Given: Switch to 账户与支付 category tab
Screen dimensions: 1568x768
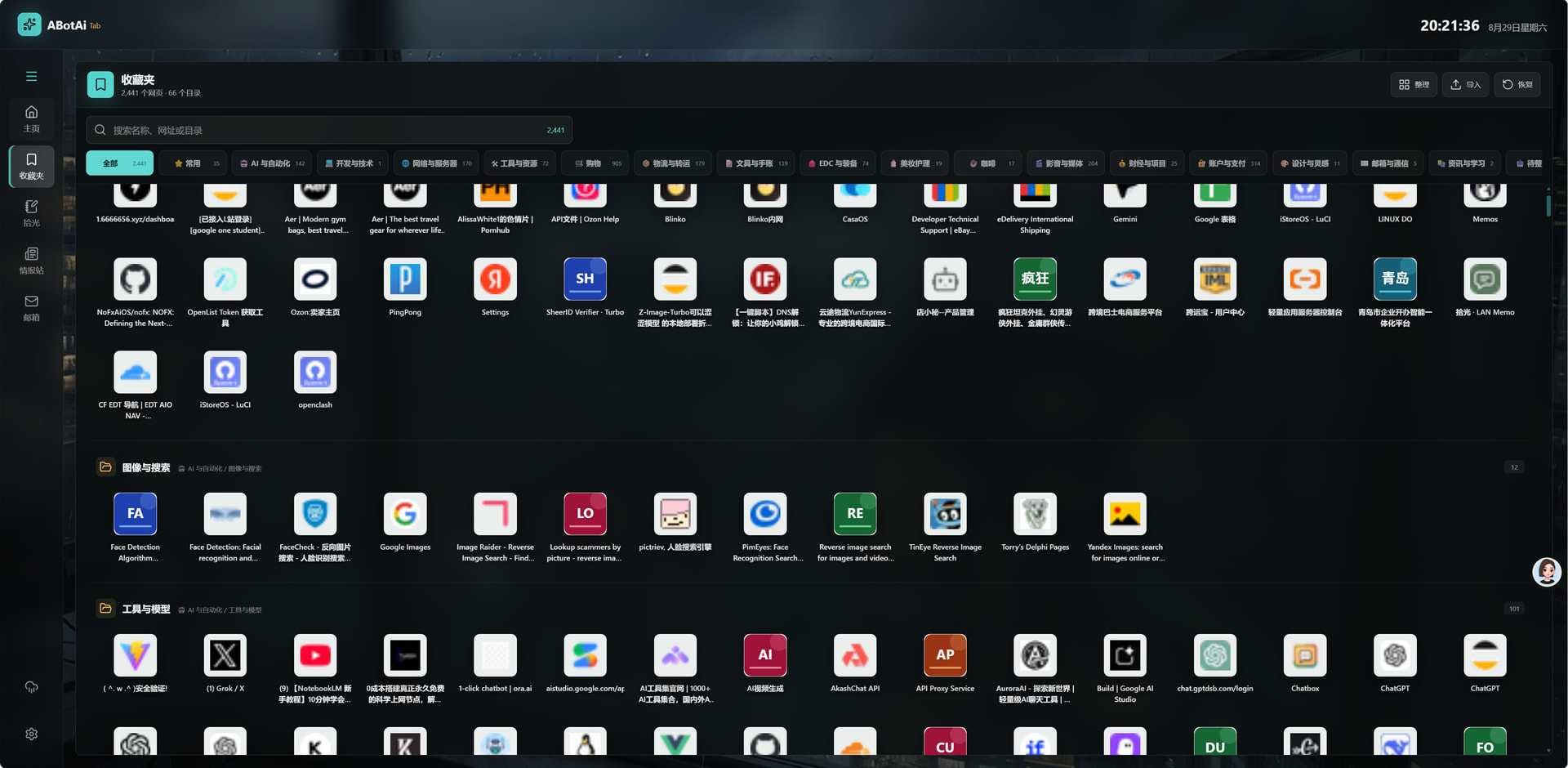Looking at the screenshot, I should tap(1228, 163).
